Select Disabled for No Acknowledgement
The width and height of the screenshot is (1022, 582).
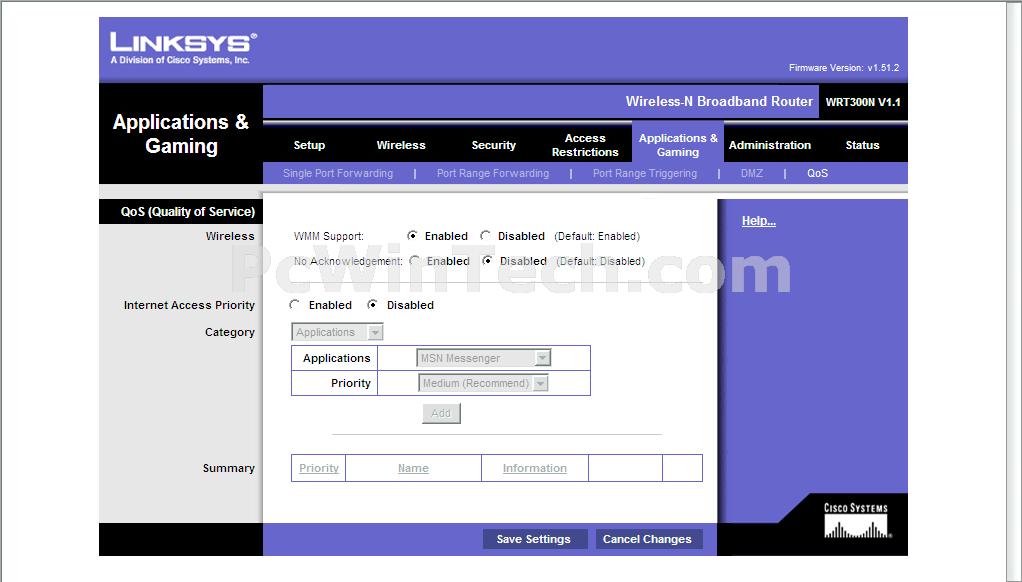point(487,261)
